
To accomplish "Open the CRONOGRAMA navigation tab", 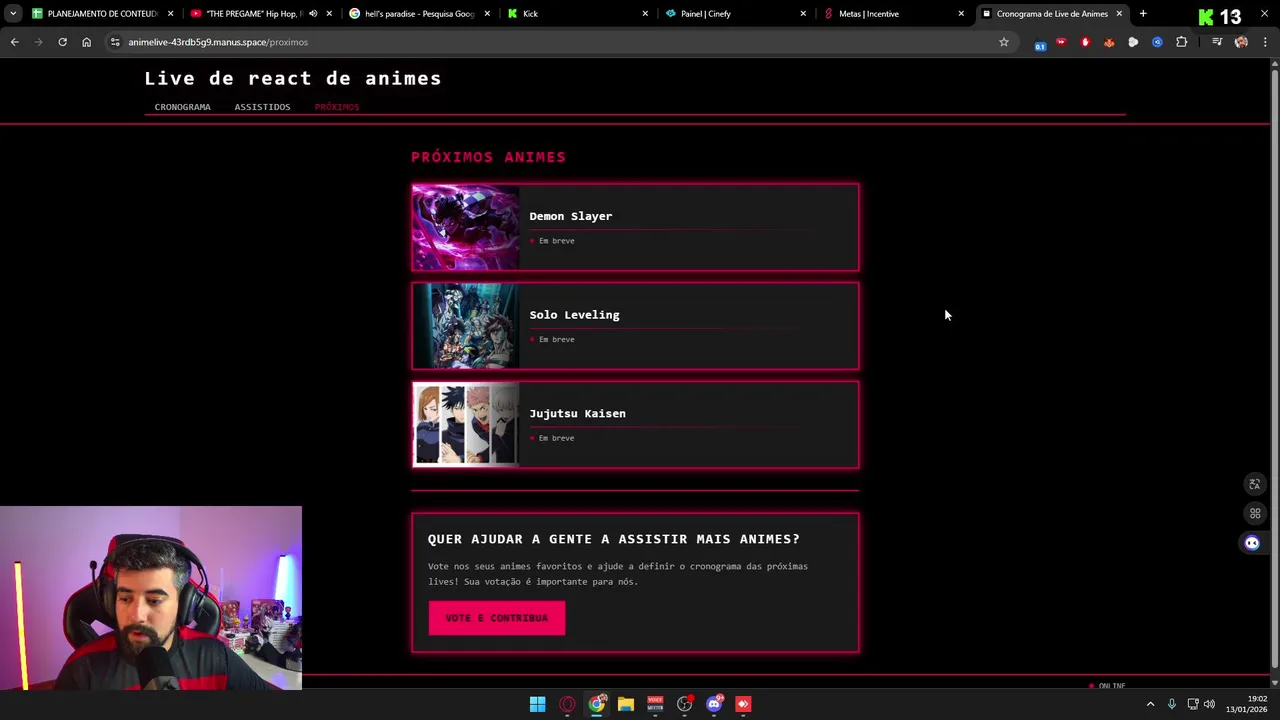I will [x=182, y=107].
